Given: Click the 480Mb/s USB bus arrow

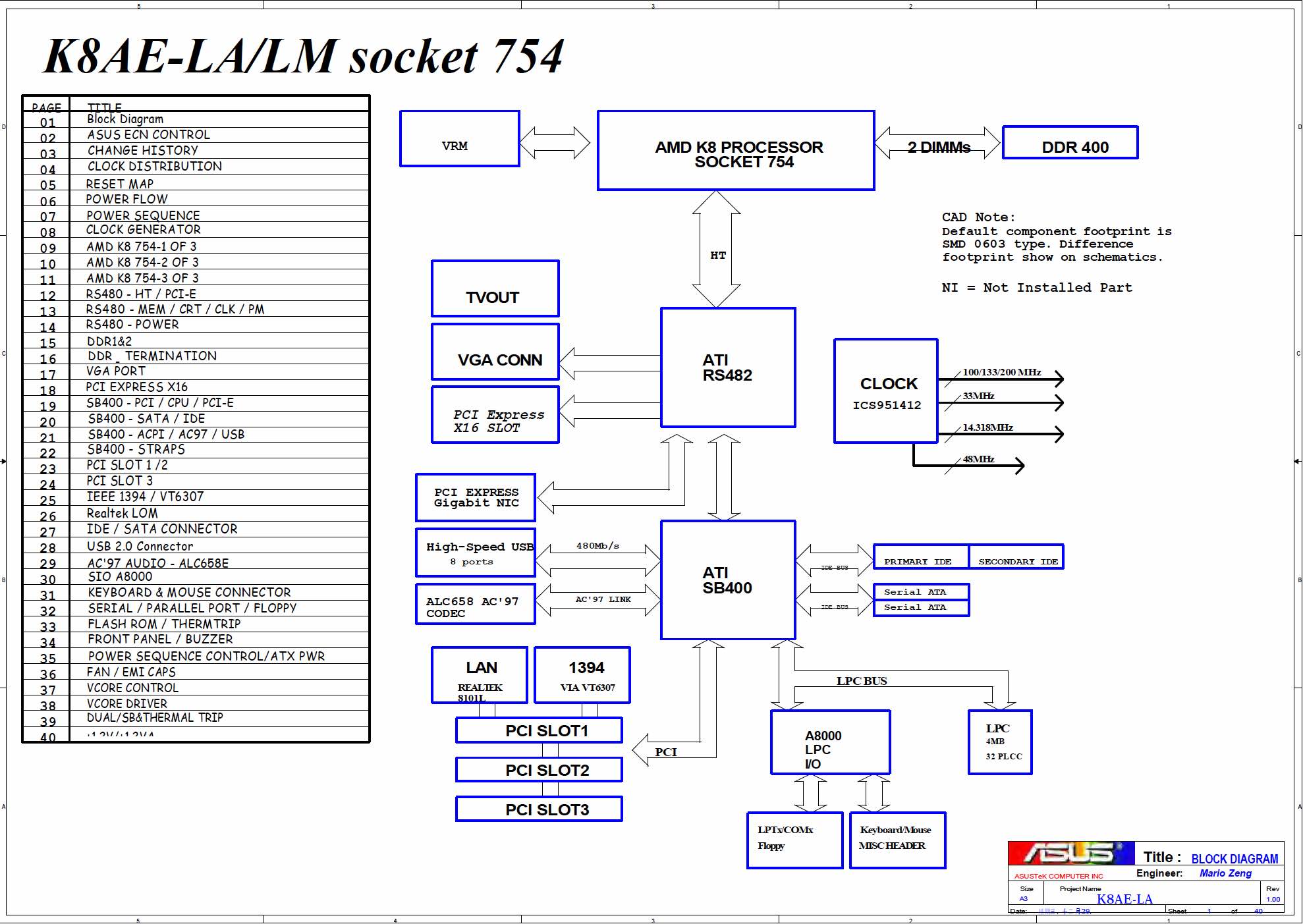Looking at the screenshot, I should pos(597,559).
